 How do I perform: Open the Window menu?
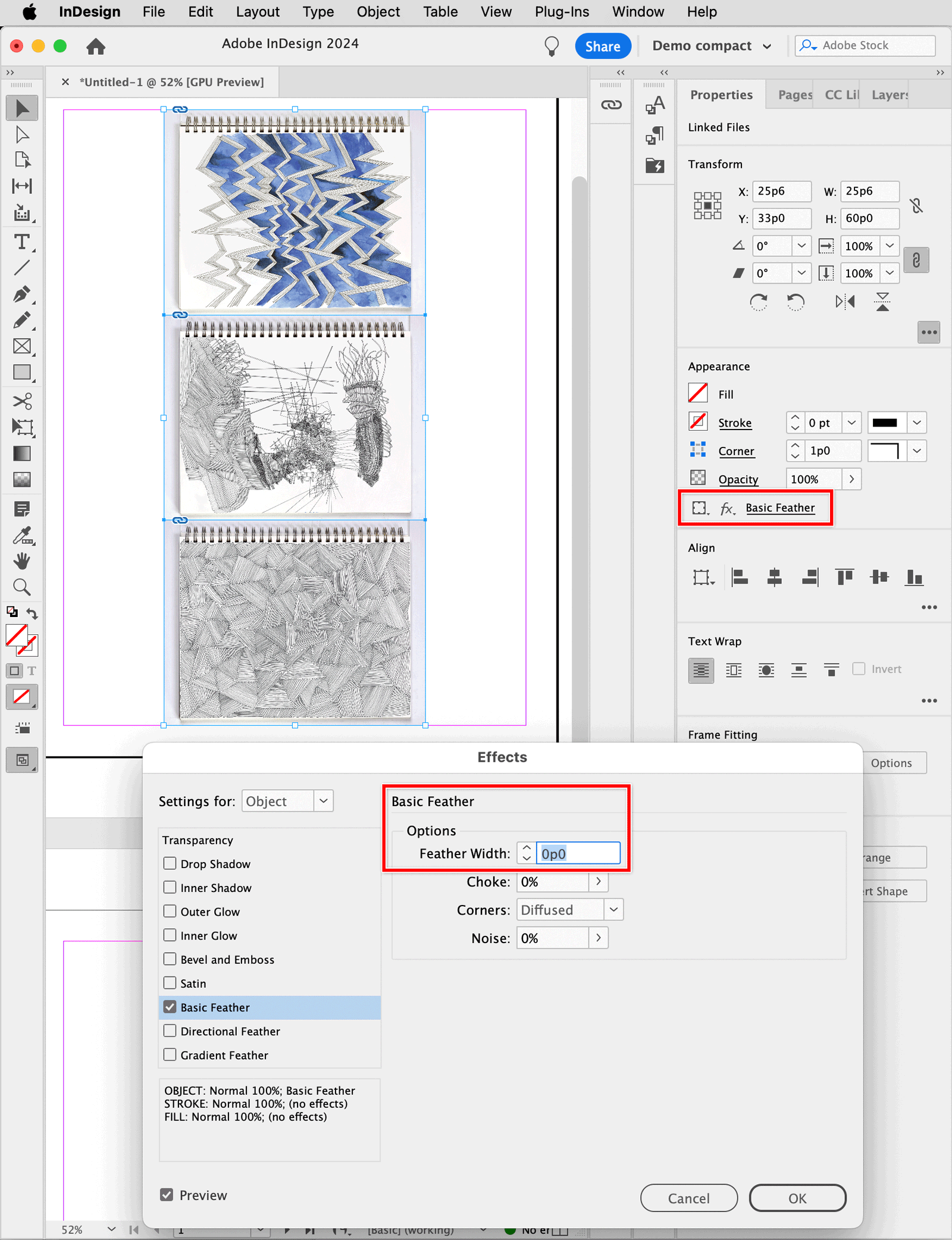pyautogui.click(x=638, y=12)
